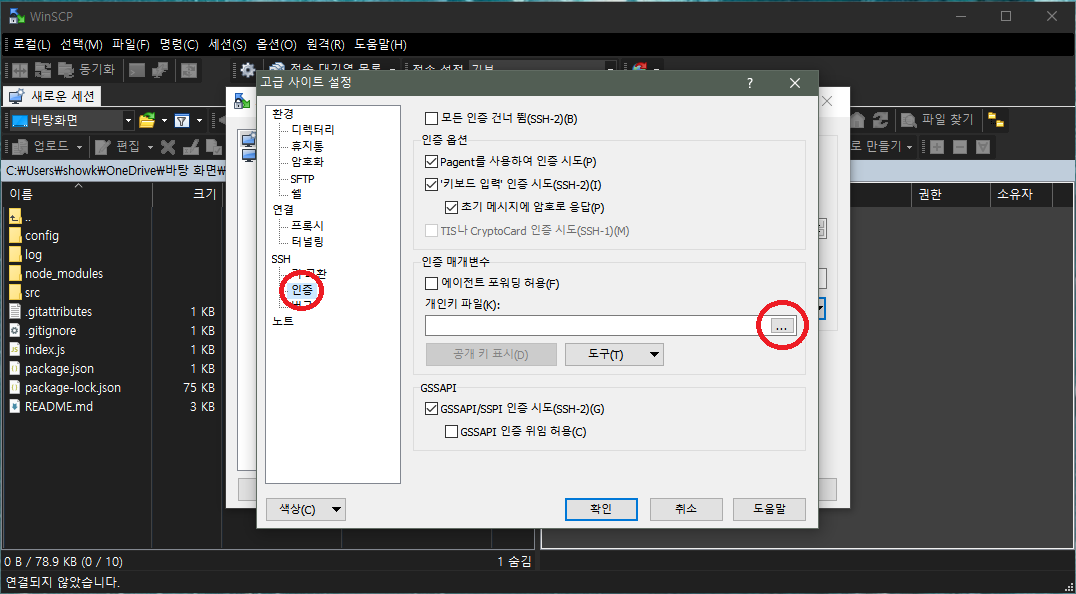
Task: Expand the 업로드 dropdown arrow
Action: (80, 147)
